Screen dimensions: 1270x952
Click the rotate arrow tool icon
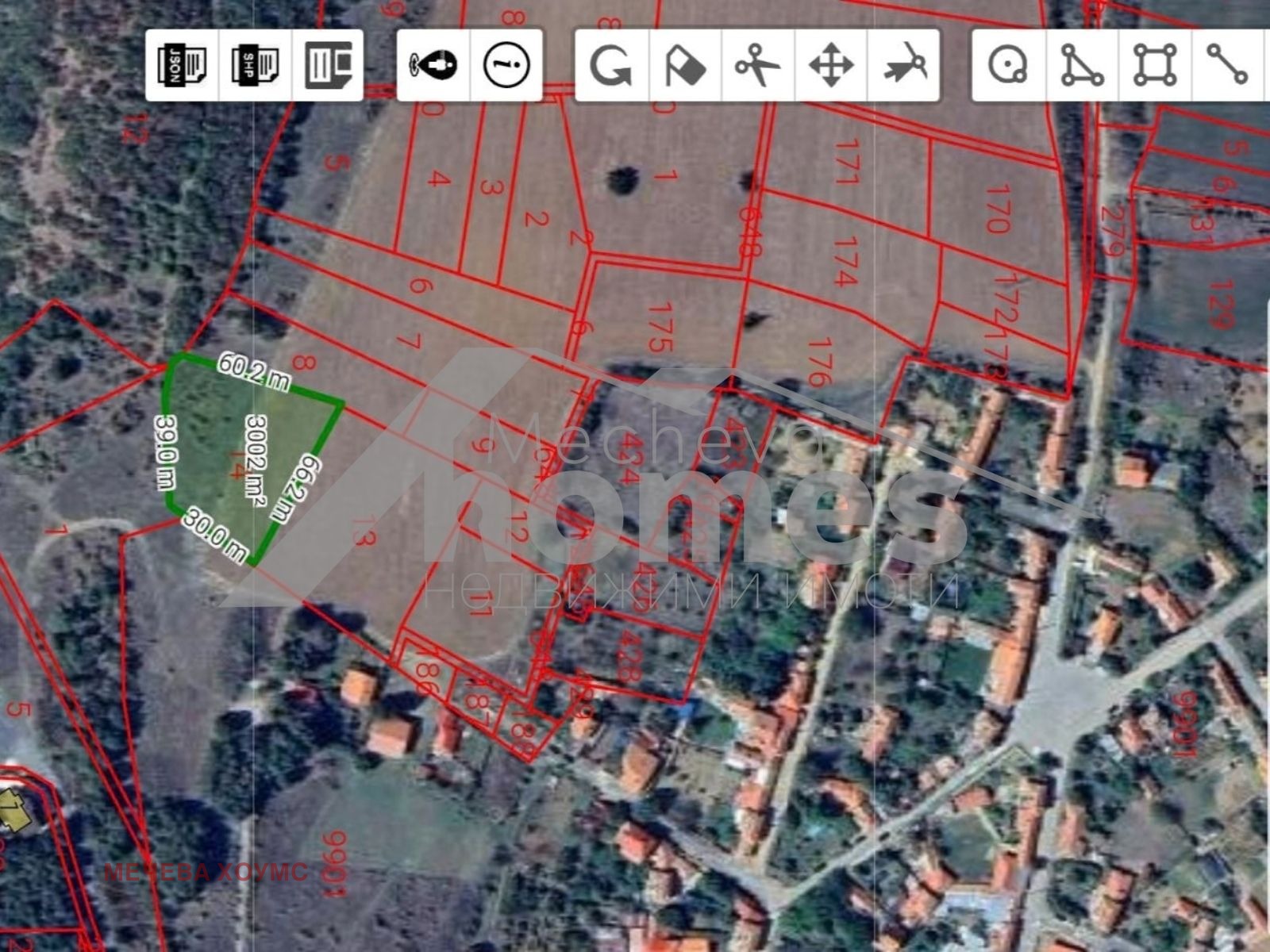(611, 65)
